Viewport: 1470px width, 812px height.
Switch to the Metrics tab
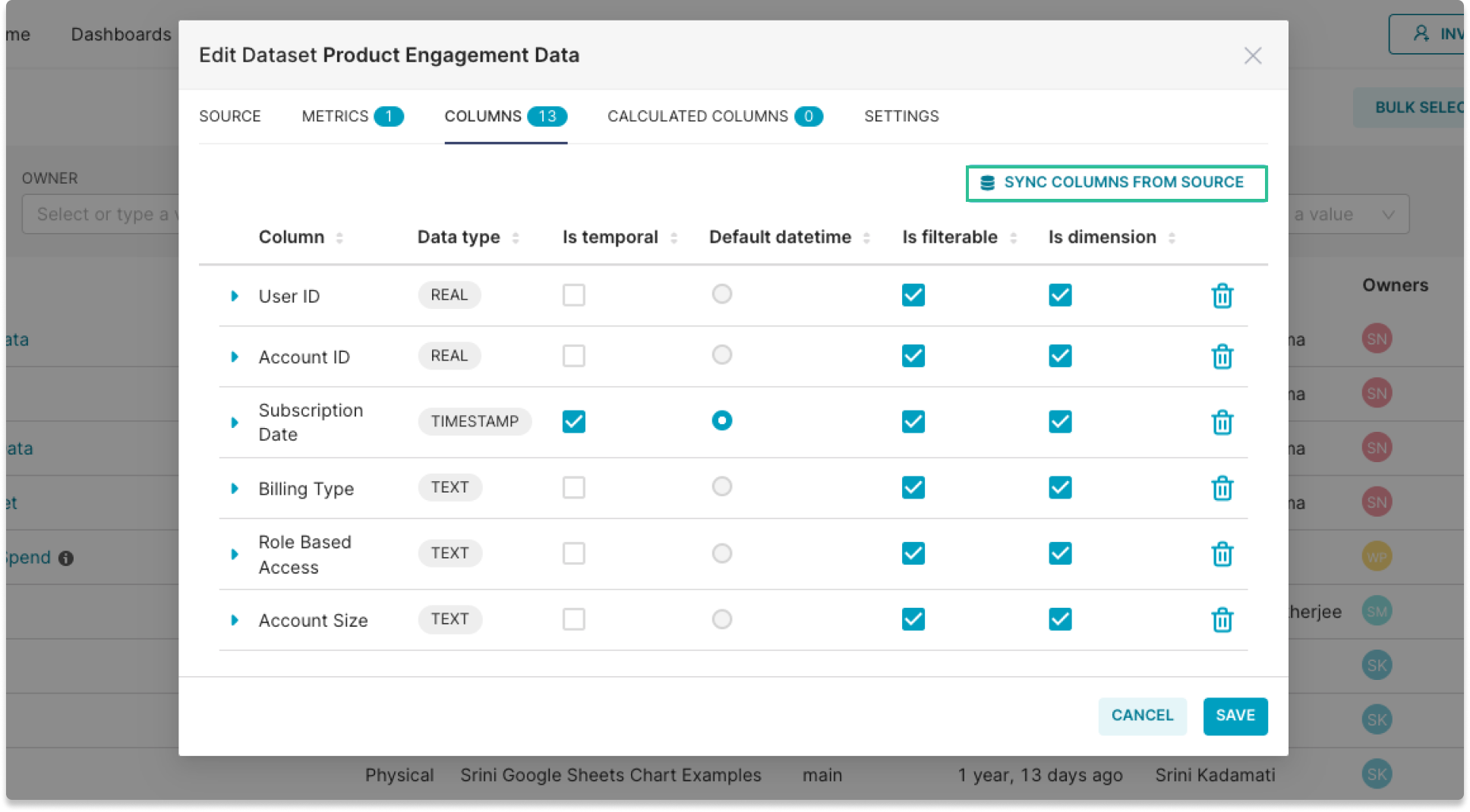pos(351,116)
